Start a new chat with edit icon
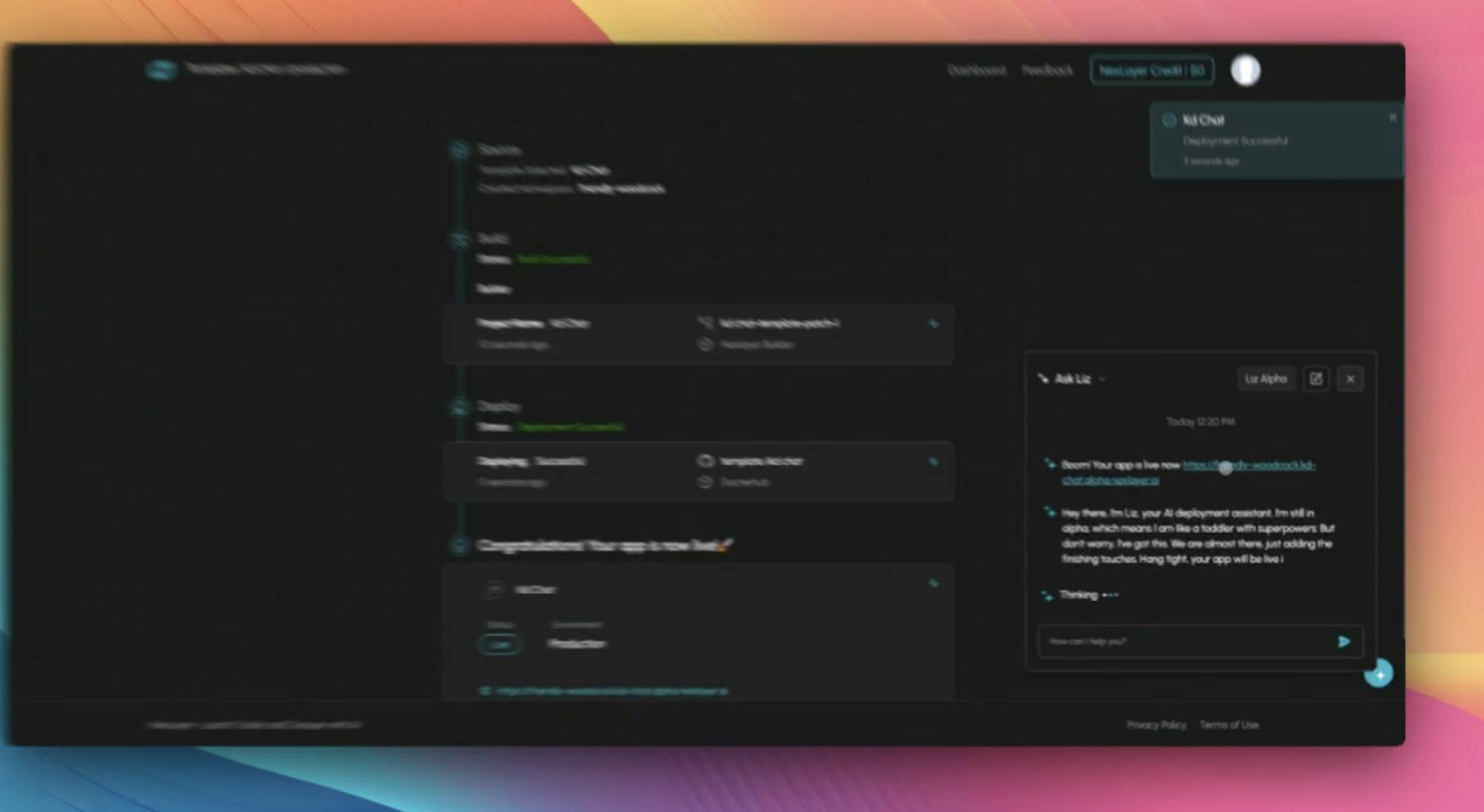Viewport: 1484px width, 812px height. pos(1316,379)
